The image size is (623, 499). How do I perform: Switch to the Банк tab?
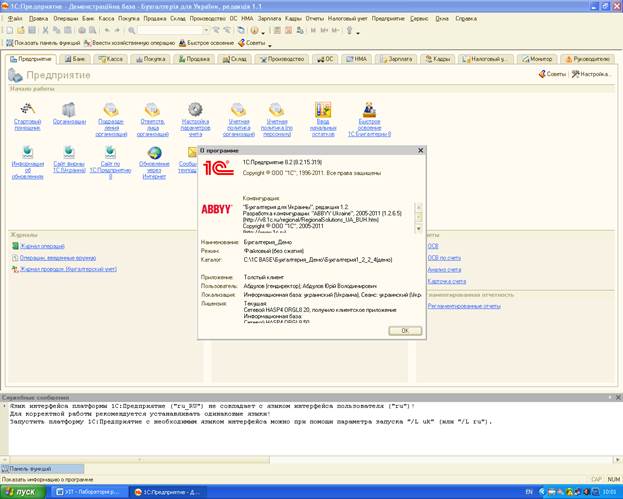[75, 59]
